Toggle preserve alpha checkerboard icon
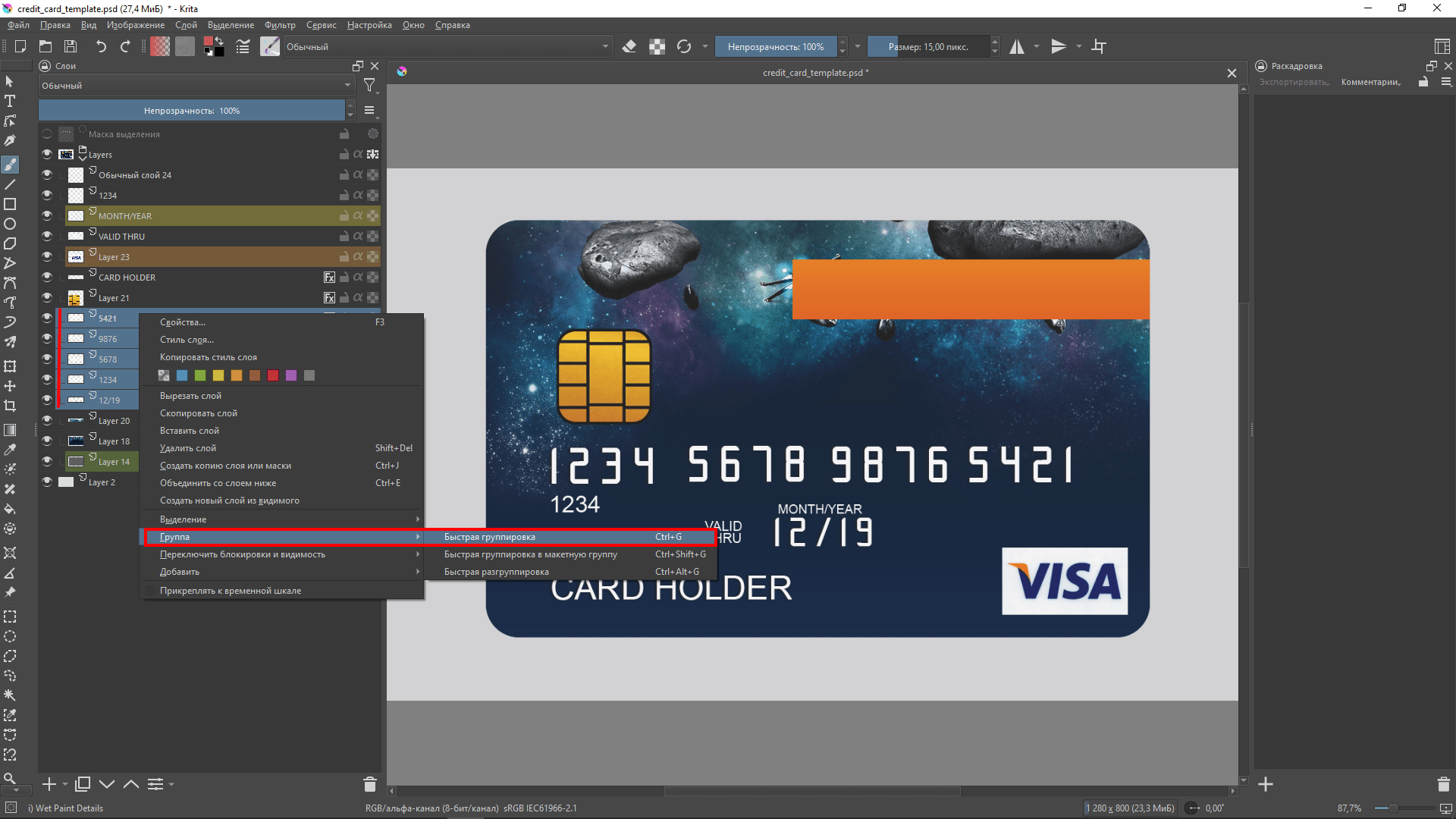 [657, 47]
